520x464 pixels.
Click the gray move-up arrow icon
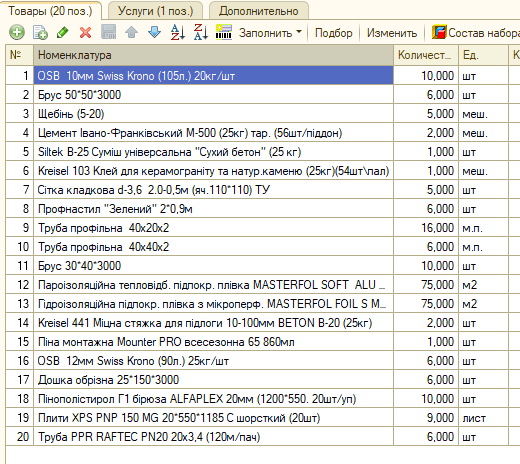click(x=131, y=33)
